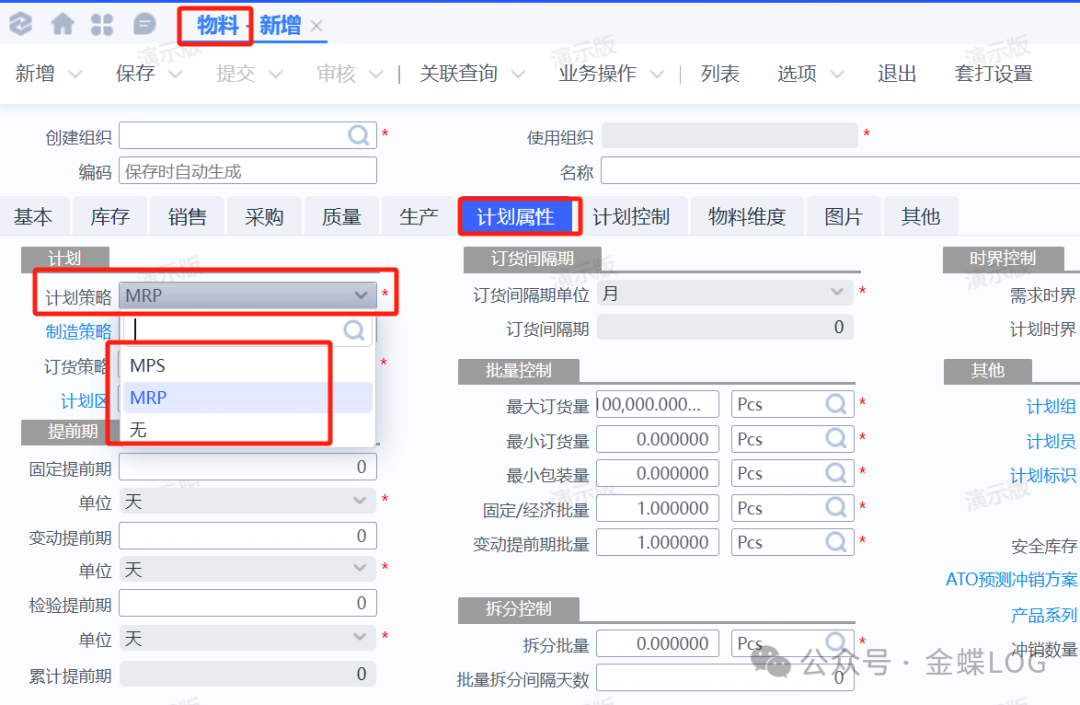This screenshot has height=705, width=1080.
Task: Choose 无 option in the dropdown list
Action: (x=139, y=429)
